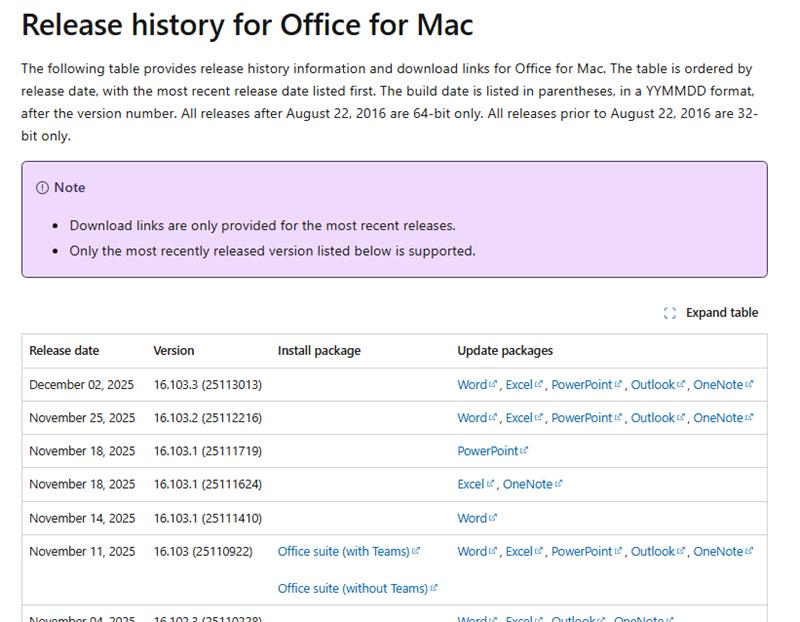This screenshot has width=800, height=622.
Task: Click external-link icon after Office suite (with Teams)
Action: [x=416, y=551]
